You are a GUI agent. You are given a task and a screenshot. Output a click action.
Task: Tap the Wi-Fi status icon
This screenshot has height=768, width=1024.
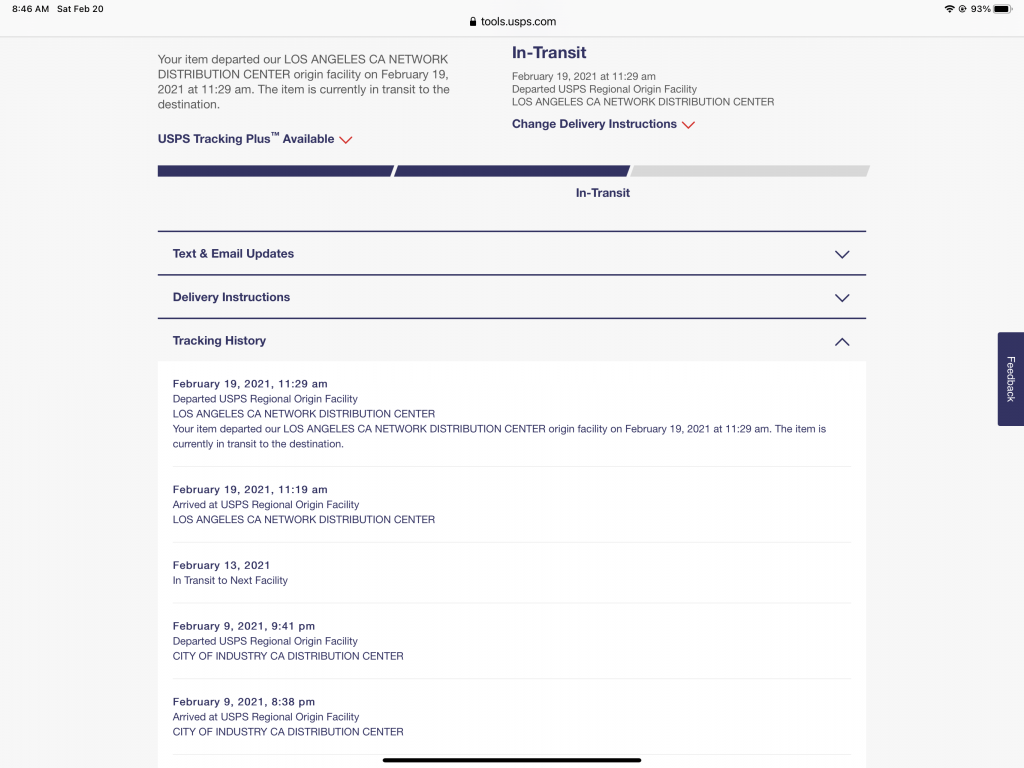coord(948,9)
